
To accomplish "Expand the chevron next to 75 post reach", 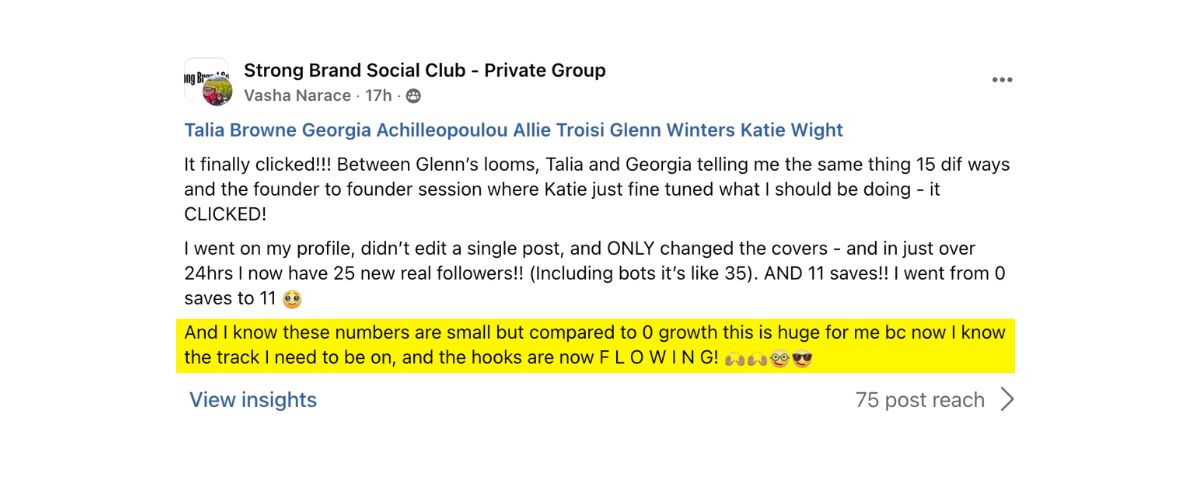I will point(1007,400).
